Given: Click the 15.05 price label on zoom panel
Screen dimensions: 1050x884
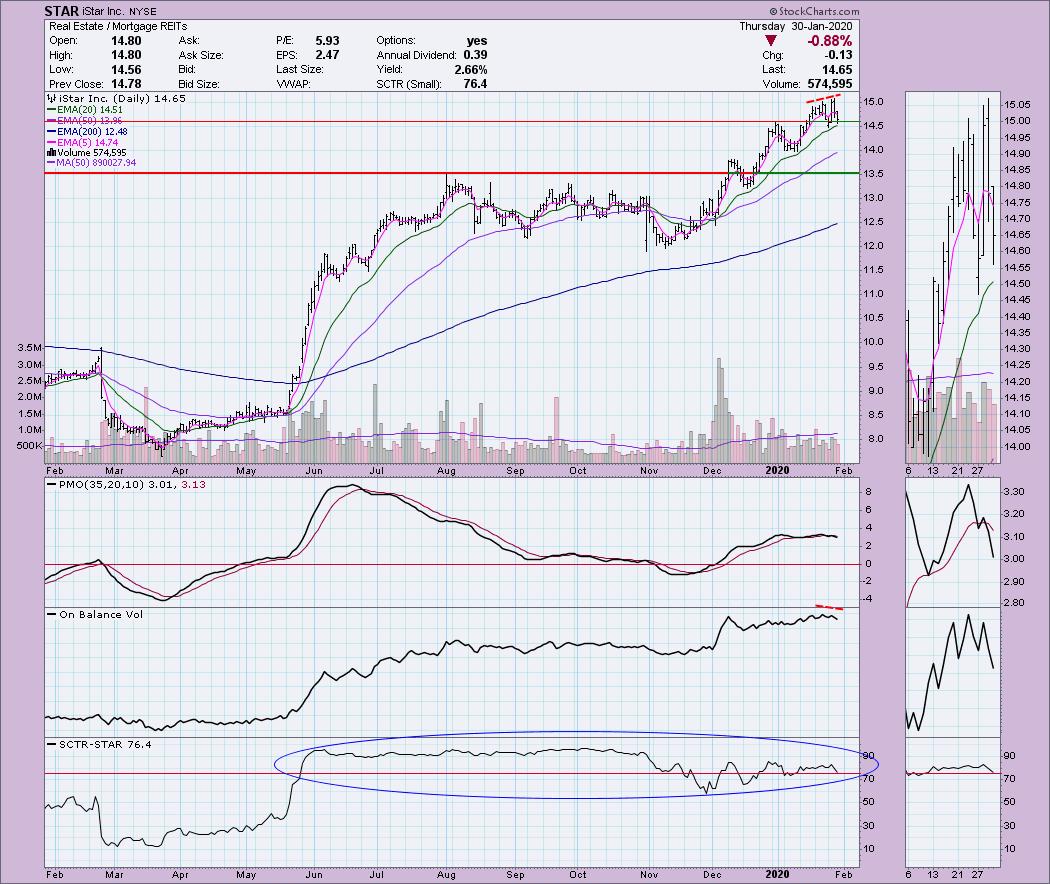Looking at the screenshot, I should 1017,104.
